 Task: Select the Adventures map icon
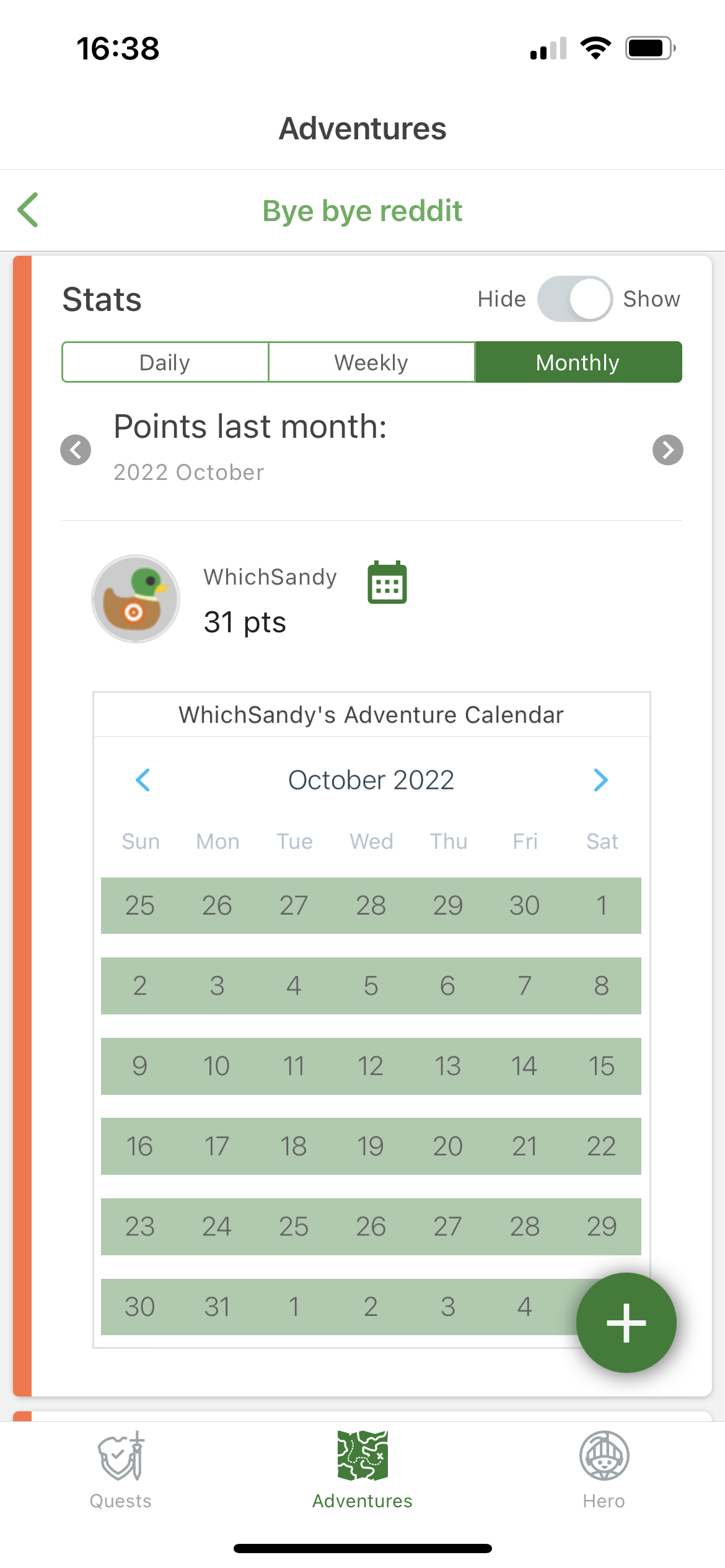pos(362,1456)
